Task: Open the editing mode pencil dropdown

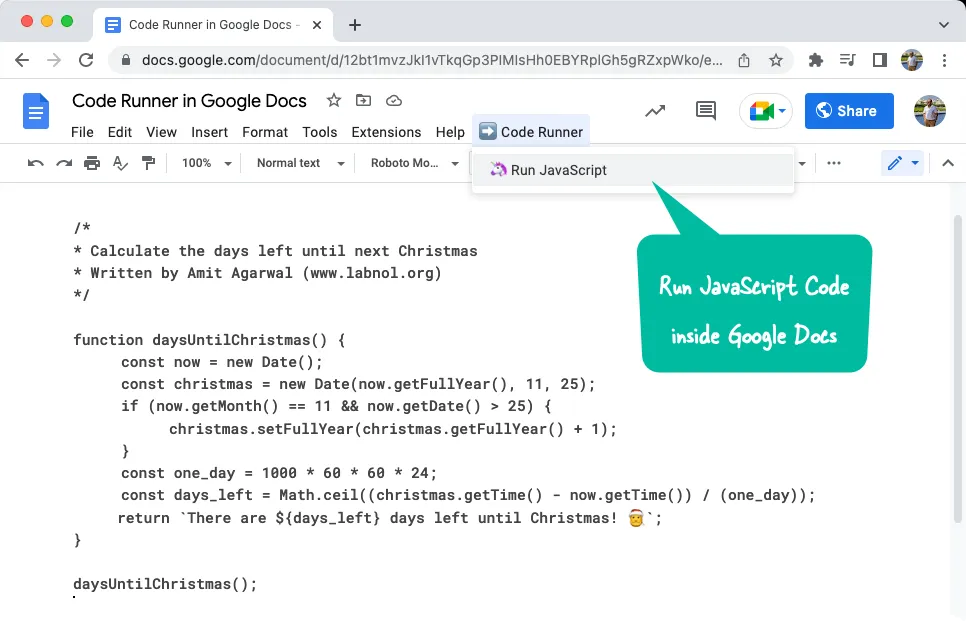Action: 901,162
